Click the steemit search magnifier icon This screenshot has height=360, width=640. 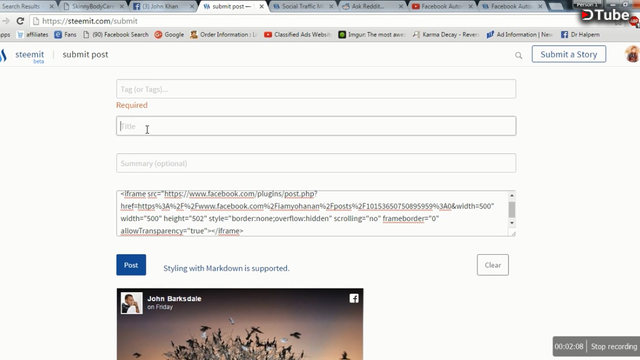click(x=518, y=55)
